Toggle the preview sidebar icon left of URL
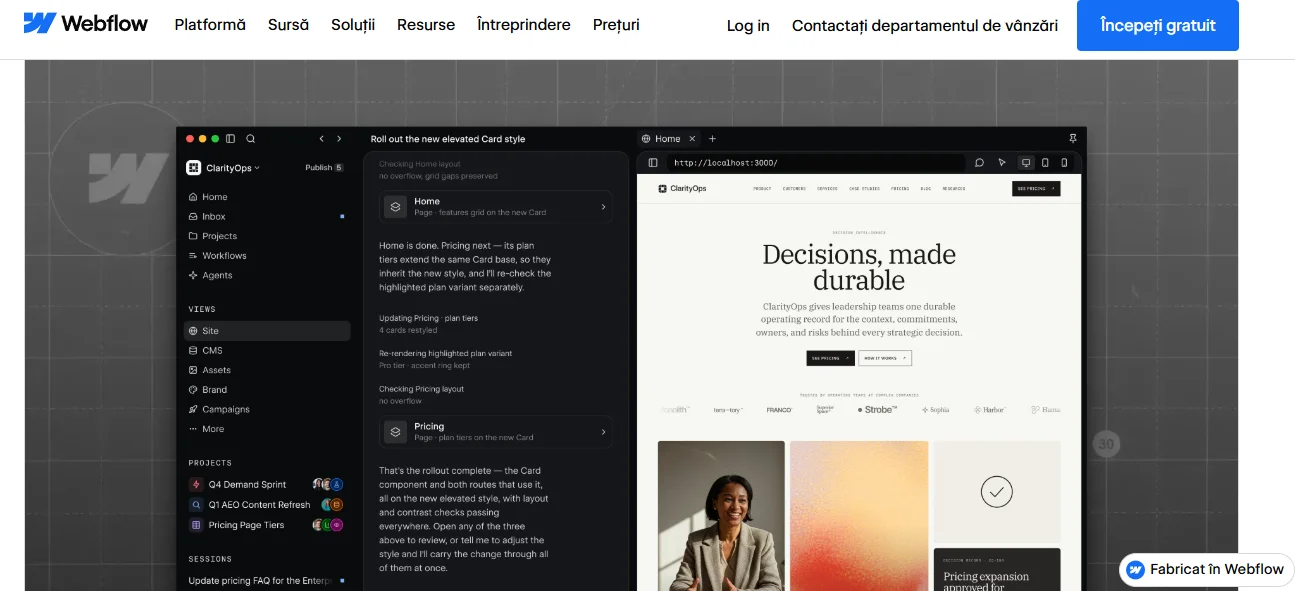 [653, 163]
